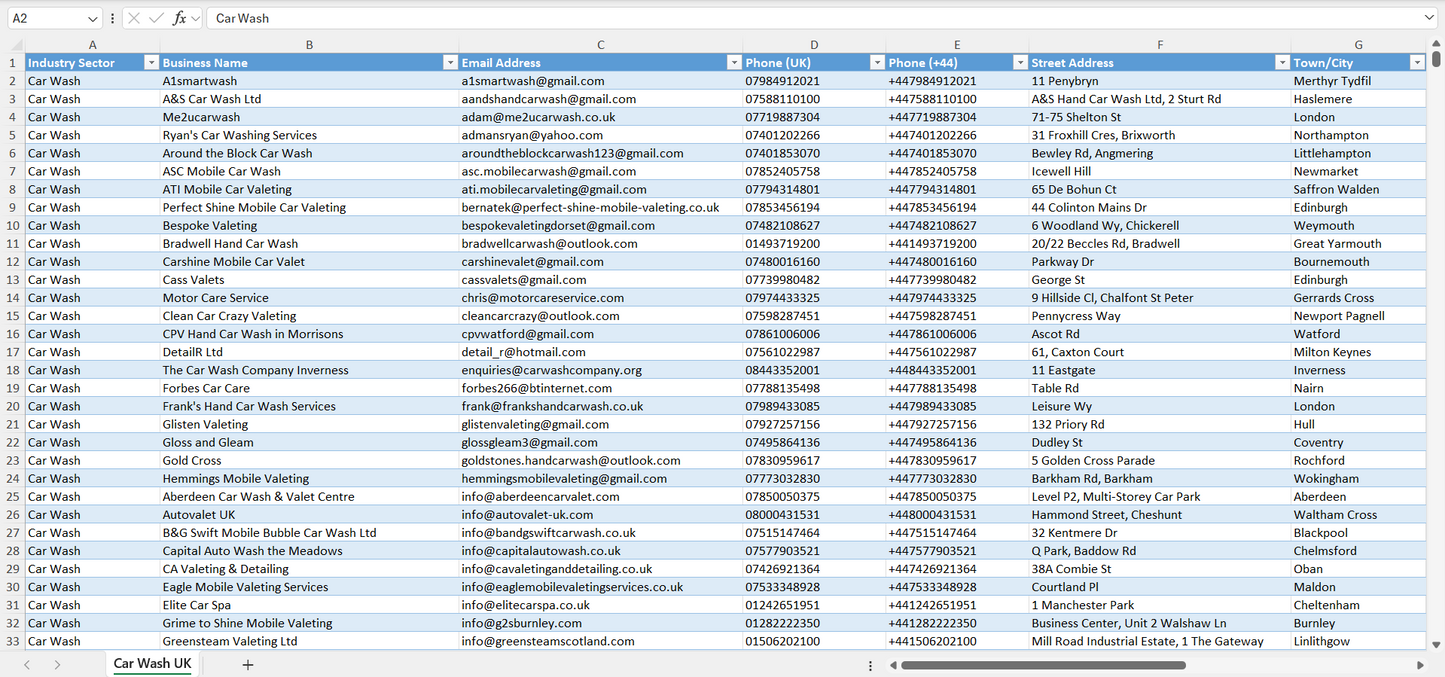Select the Forbes Car Care cell

[309, 388]
